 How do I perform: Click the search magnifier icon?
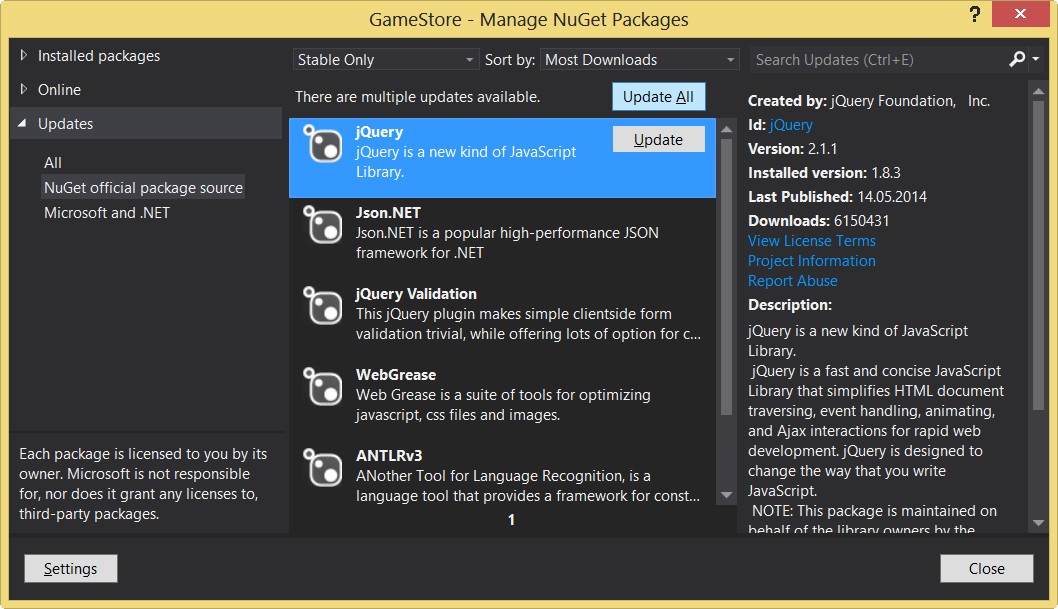click(x=1017, y=59)
